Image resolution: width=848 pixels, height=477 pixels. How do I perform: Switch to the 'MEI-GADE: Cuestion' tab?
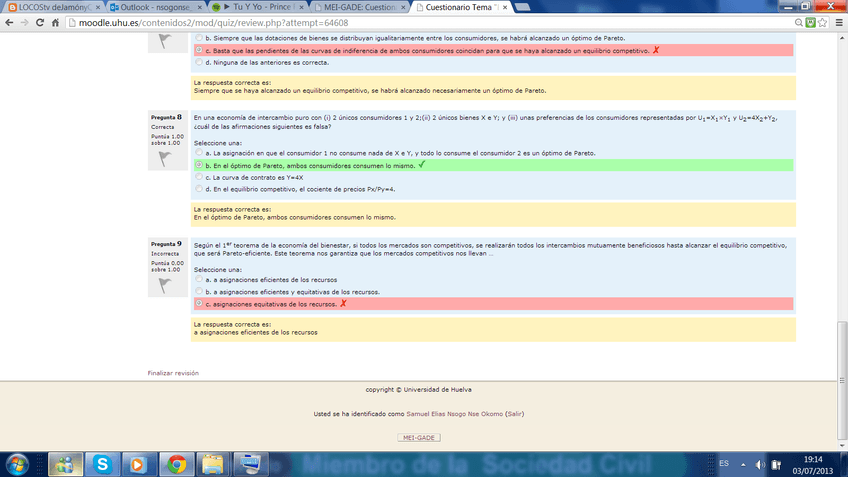tap(359, 7)
